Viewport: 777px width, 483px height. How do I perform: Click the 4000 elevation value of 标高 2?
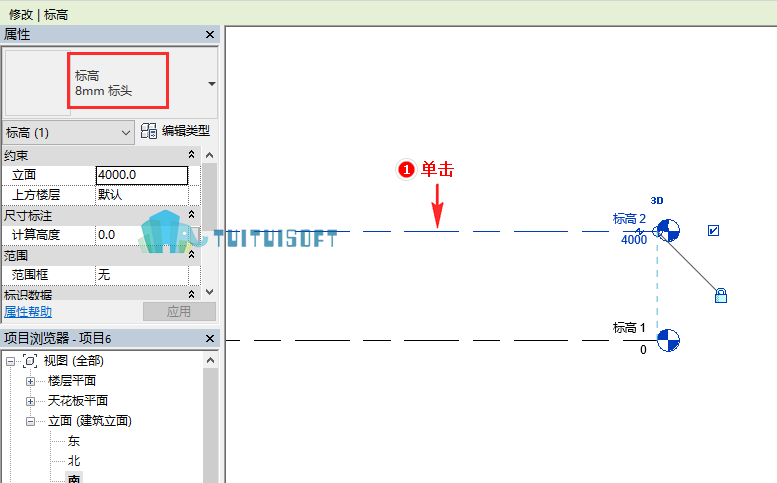pyautogui.click(x=634, y=240)
